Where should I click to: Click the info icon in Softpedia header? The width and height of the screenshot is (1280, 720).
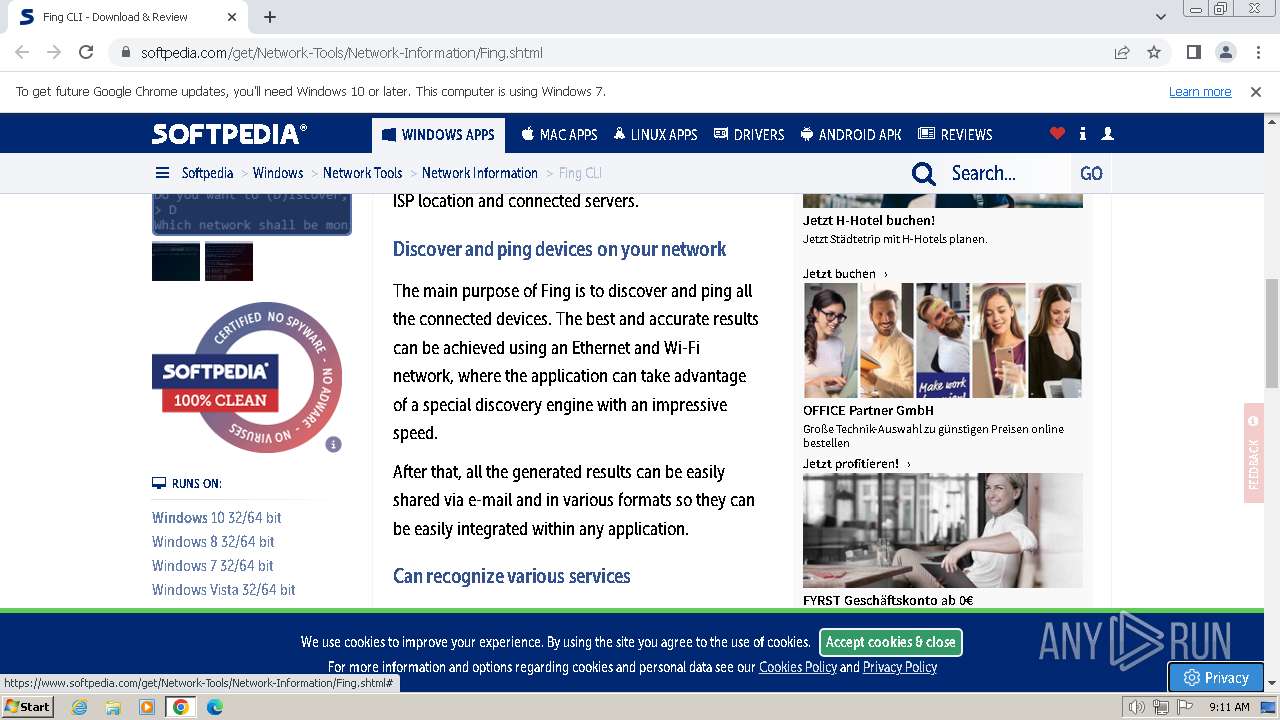1083,134
